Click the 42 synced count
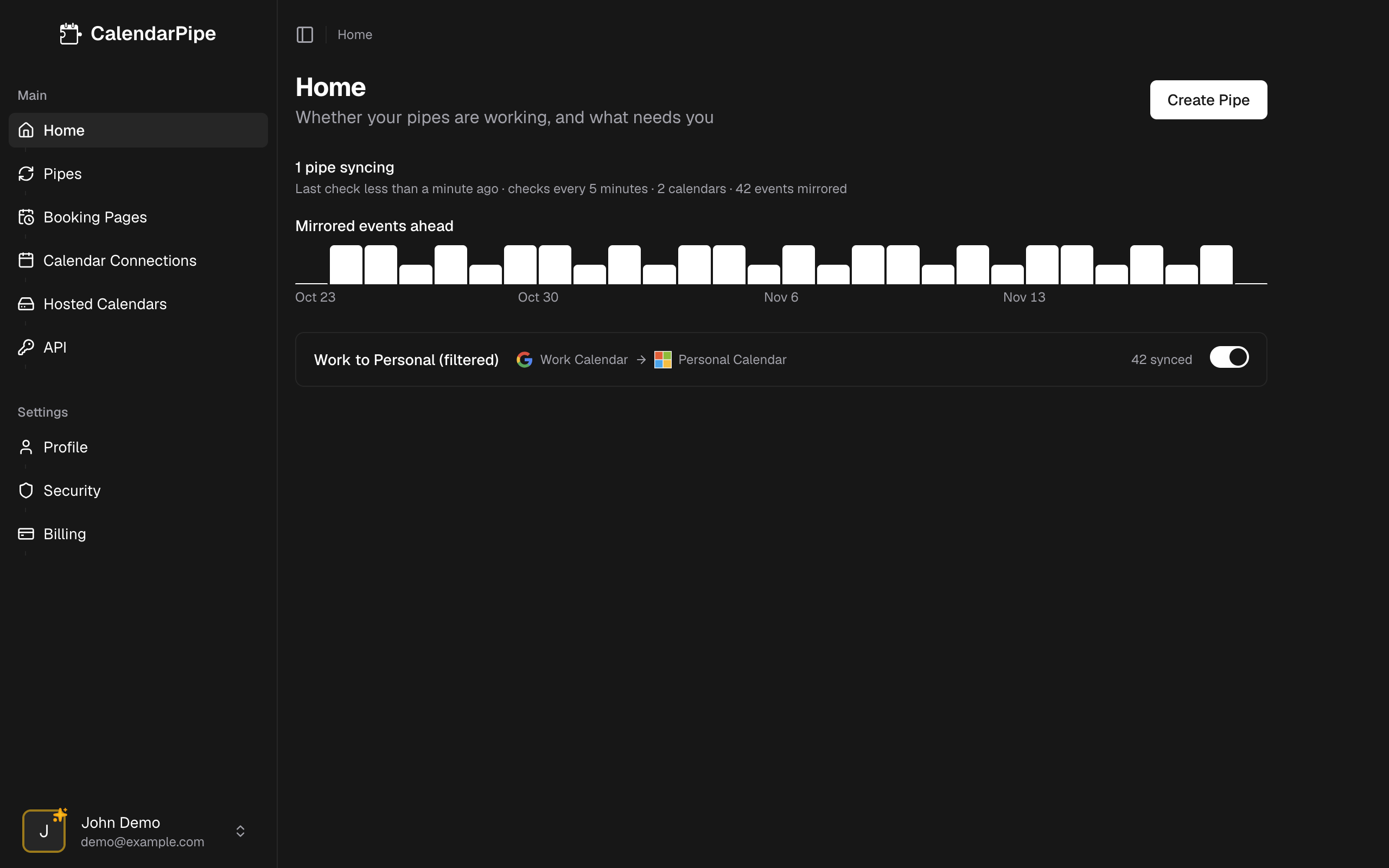Image resolution: width=1389 pixels, height=868 pixels. [1161, 359]
